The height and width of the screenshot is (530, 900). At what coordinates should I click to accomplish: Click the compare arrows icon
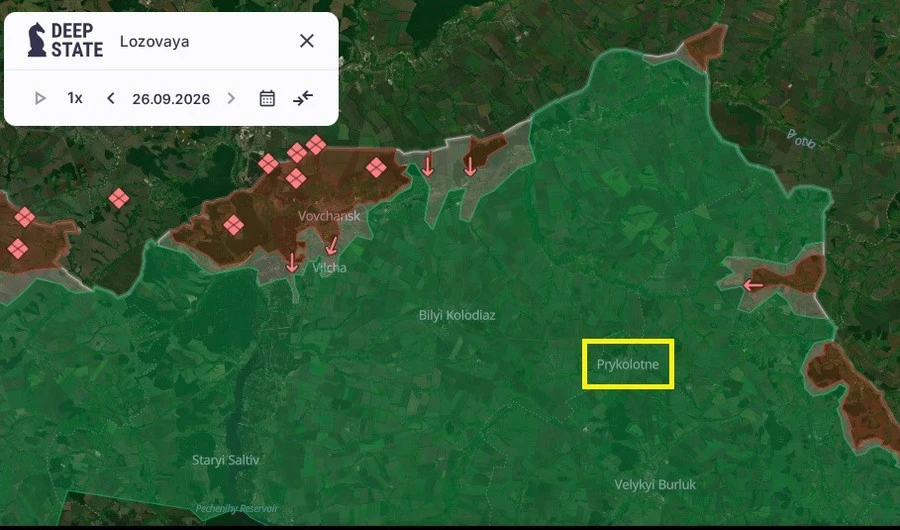click(x=302, y=98)
